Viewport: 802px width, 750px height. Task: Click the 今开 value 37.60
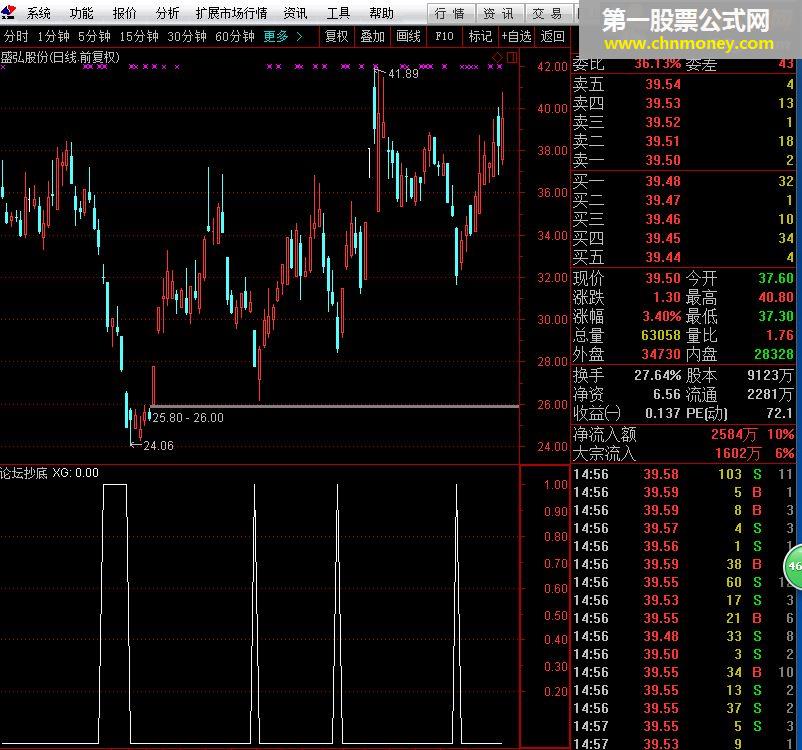coord(776,278)
